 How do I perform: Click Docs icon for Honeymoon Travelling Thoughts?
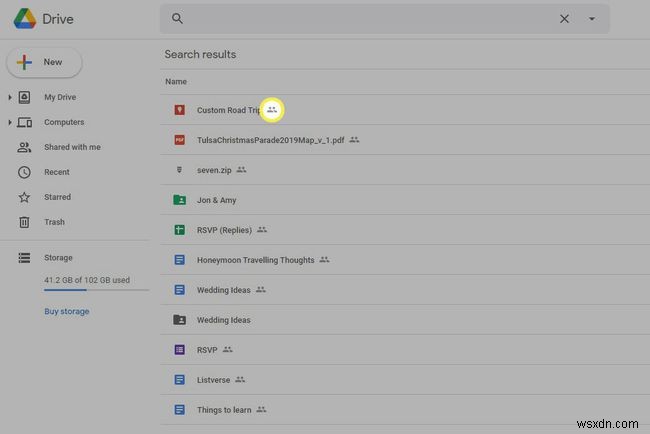(x=179, y=260)
